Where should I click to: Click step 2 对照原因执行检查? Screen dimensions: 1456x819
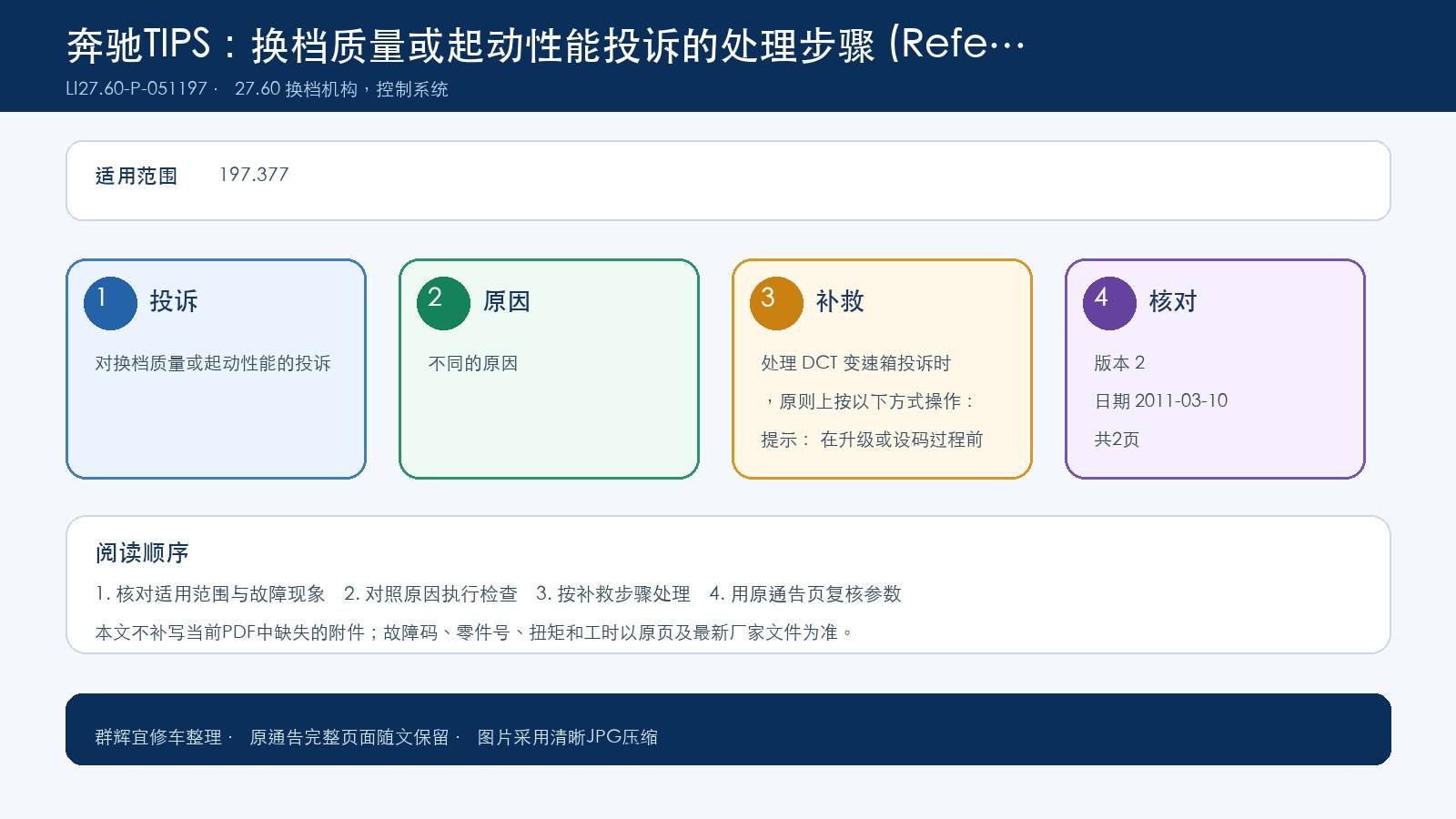tap(430, 594)
